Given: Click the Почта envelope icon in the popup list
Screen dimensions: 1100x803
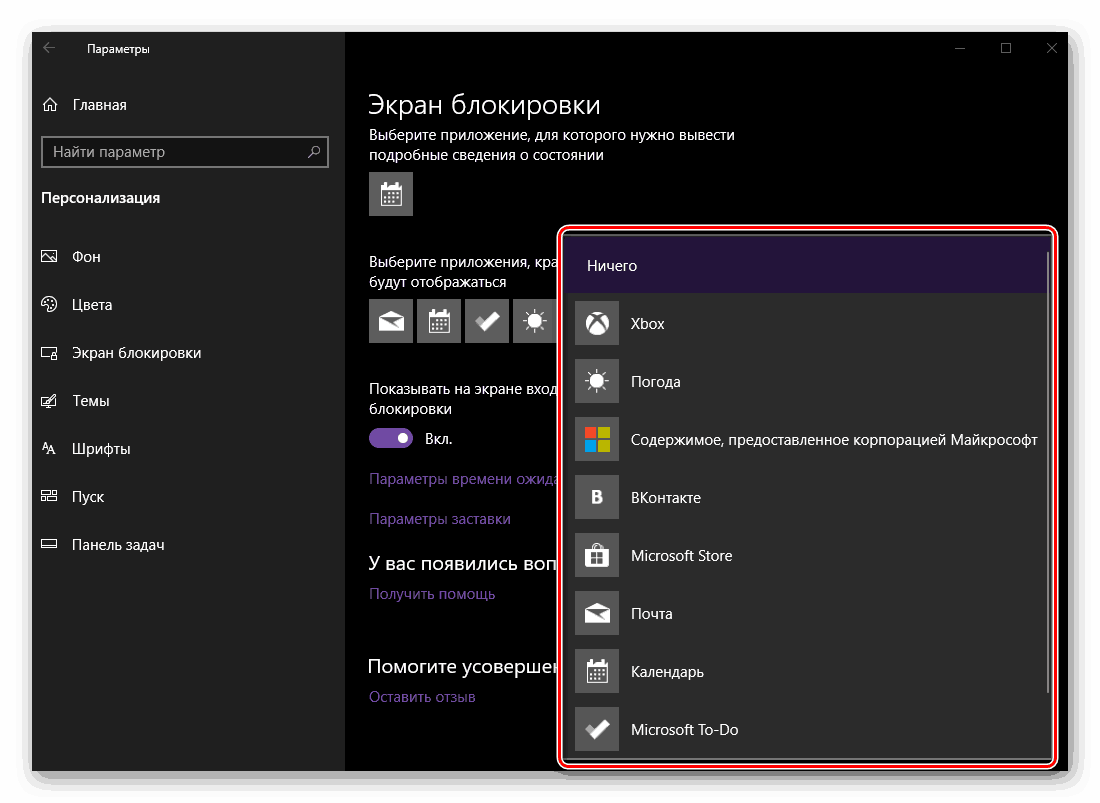Looking at the screenshot, I should pos(597,614).
